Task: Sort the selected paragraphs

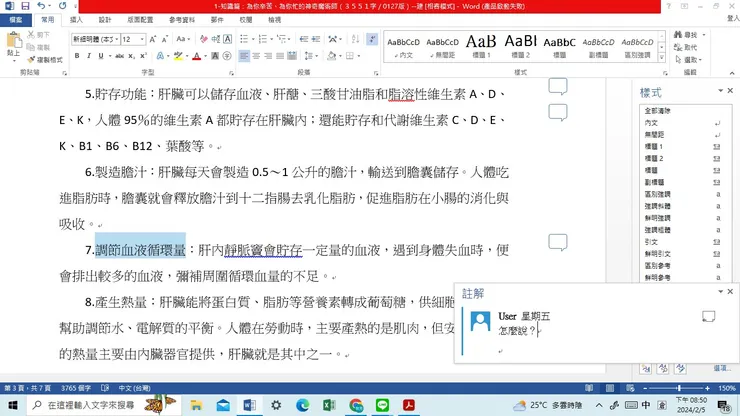Action: (x=355, y=39)
